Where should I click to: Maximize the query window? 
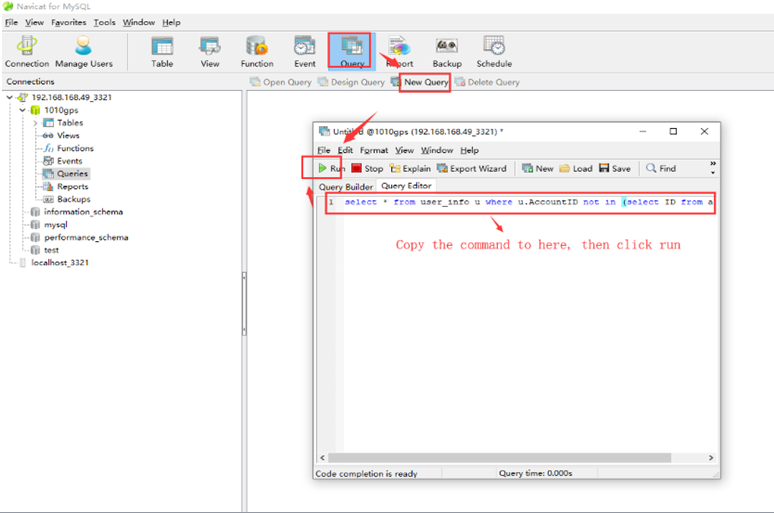(x=673, y=131)
